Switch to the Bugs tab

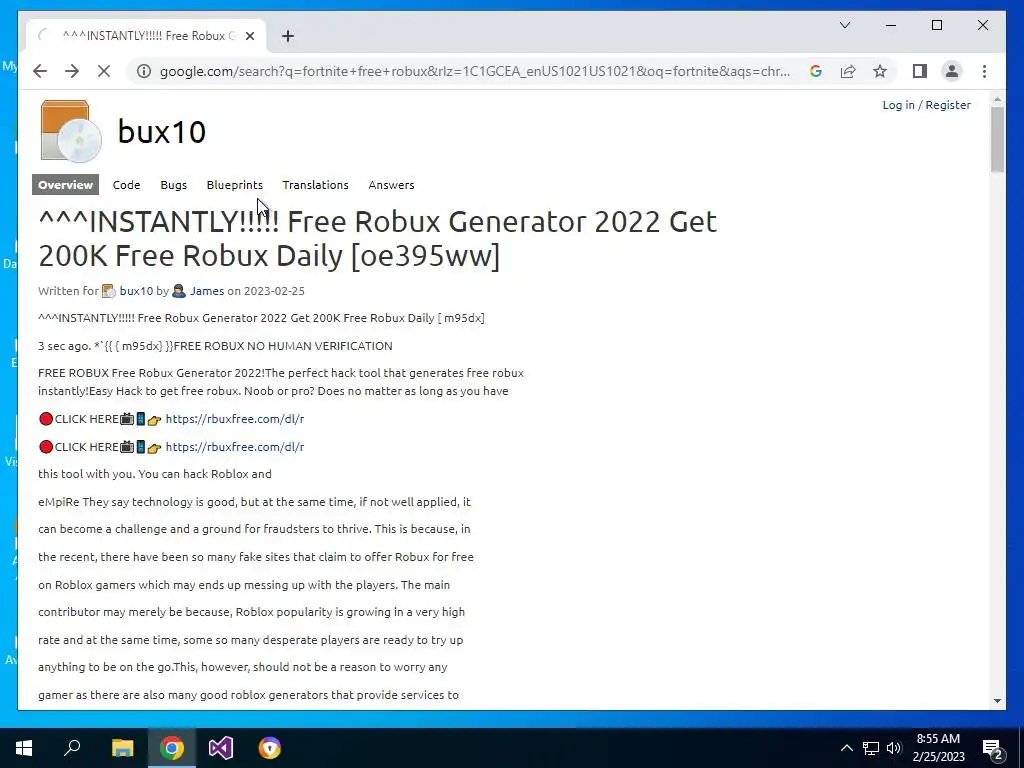[x=174, y=185]
